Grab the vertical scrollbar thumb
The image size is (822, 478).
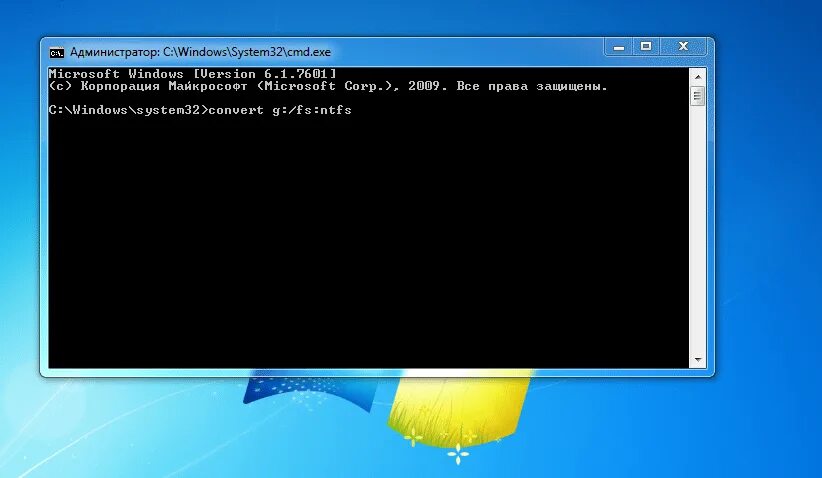(x=698, y=96)
